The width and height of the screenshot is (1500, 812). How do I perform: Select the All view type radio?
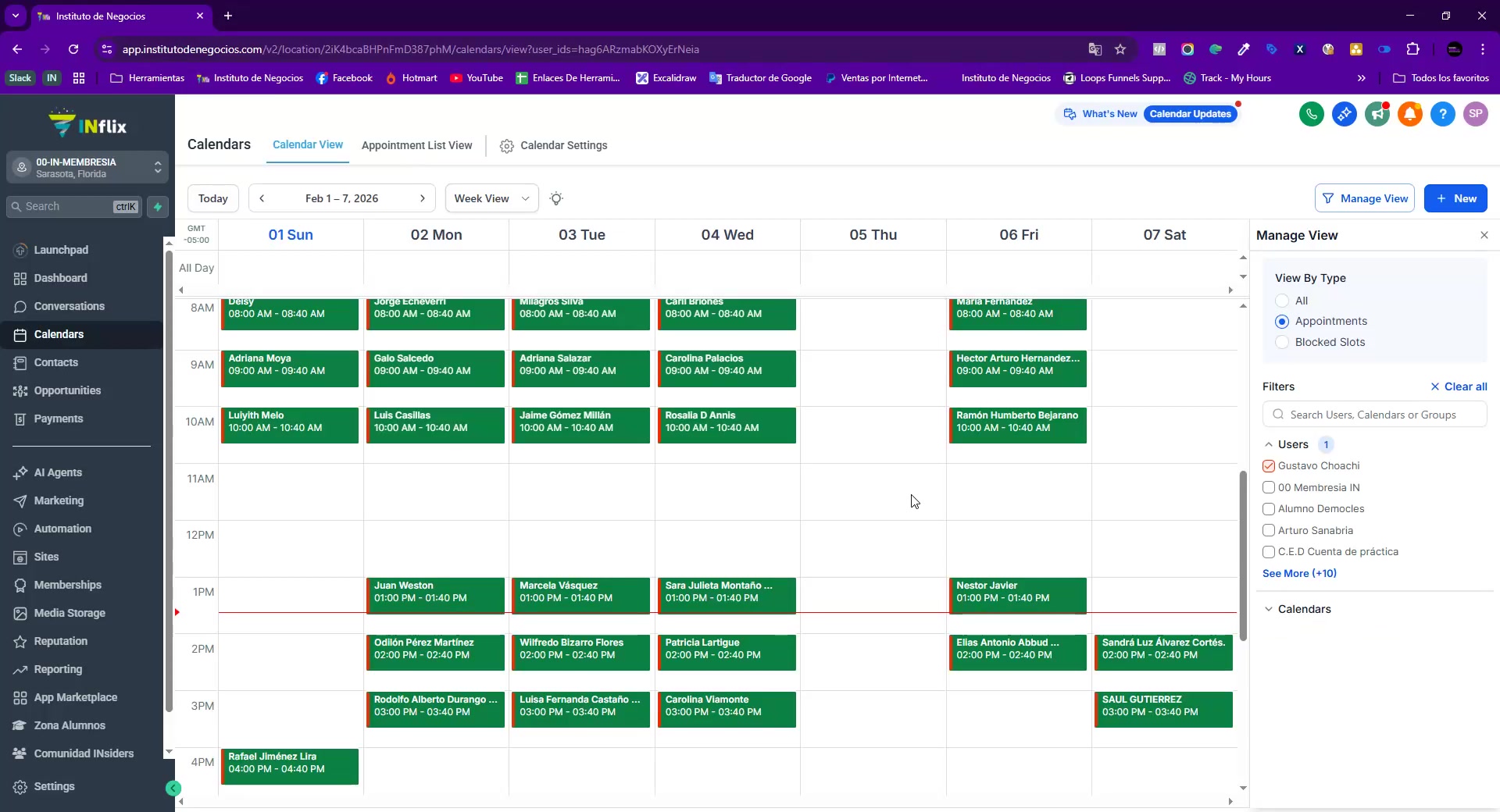pyautogui.click(x=1282, y=301)
